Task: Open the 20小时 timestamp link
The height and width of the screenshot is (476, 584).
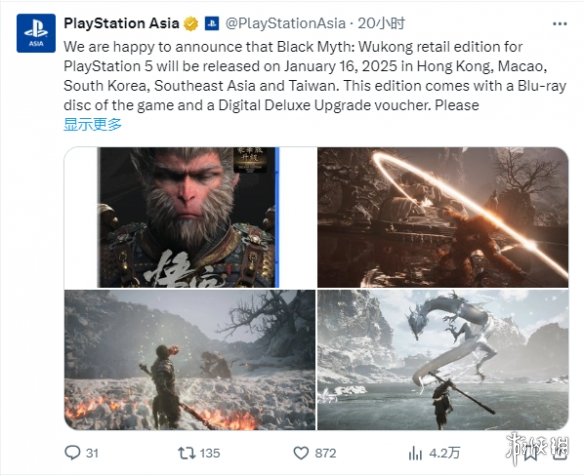Action: click(381, 23)
